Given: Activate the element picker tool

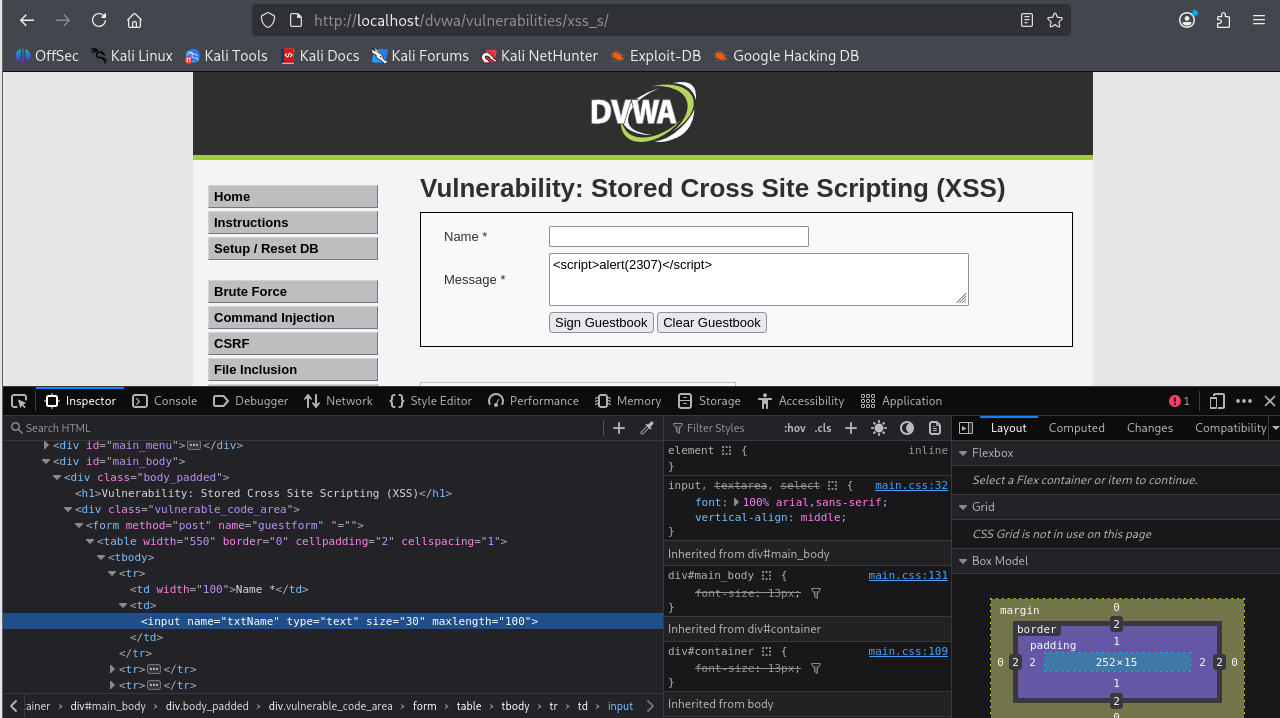Looking at the screenshot, I should (x=19, y=401).
